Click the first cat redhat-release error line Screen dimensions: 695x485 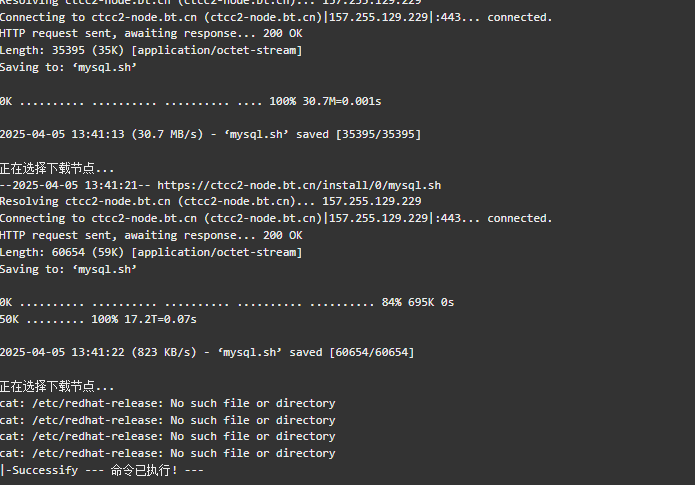168,403
